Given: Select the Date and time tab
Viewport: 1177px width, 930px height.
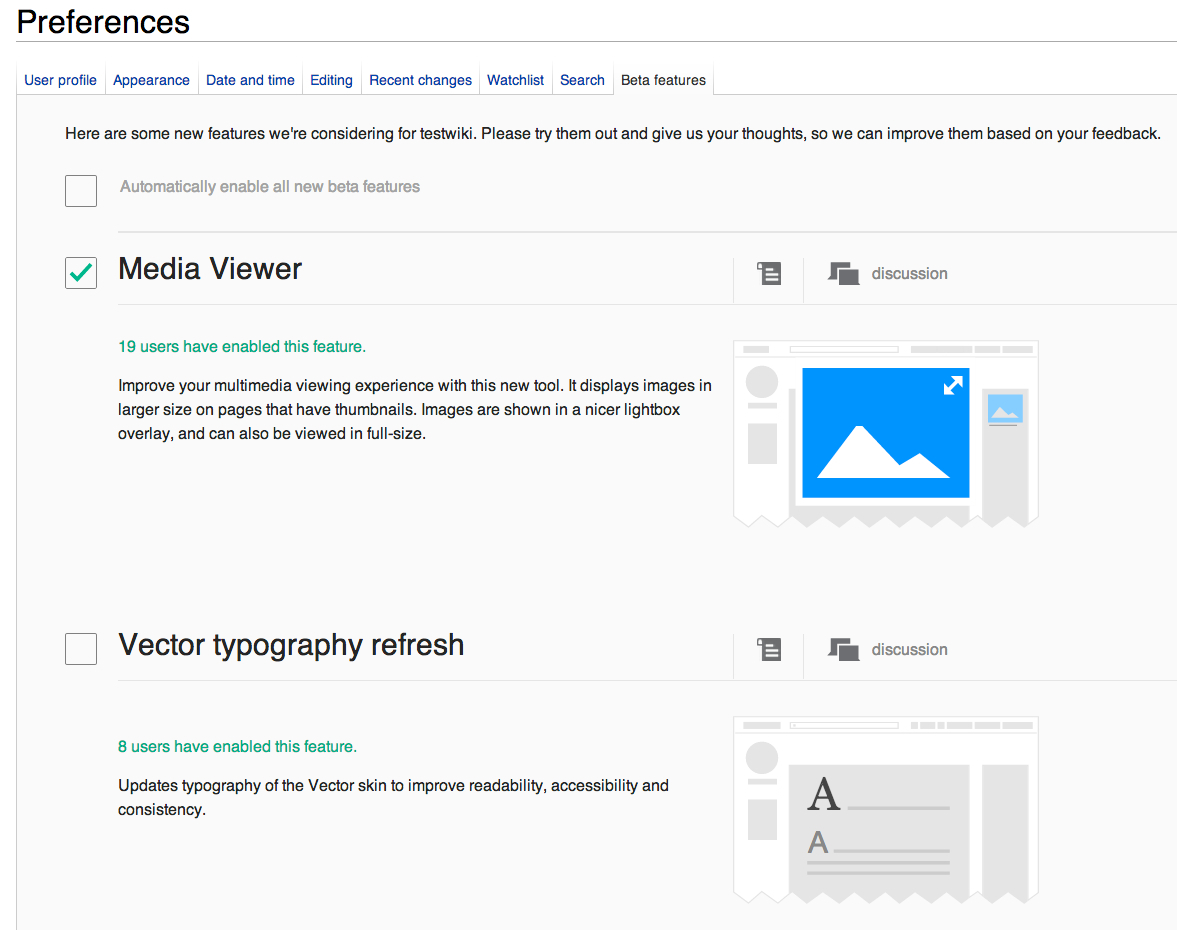Looking at the screenshot, I should 249,80.
